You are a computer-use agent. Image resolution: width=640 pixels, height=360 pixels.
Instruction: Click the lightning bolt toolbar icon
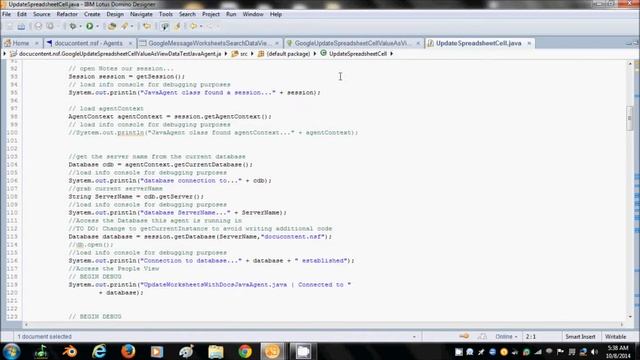[178, 27]
